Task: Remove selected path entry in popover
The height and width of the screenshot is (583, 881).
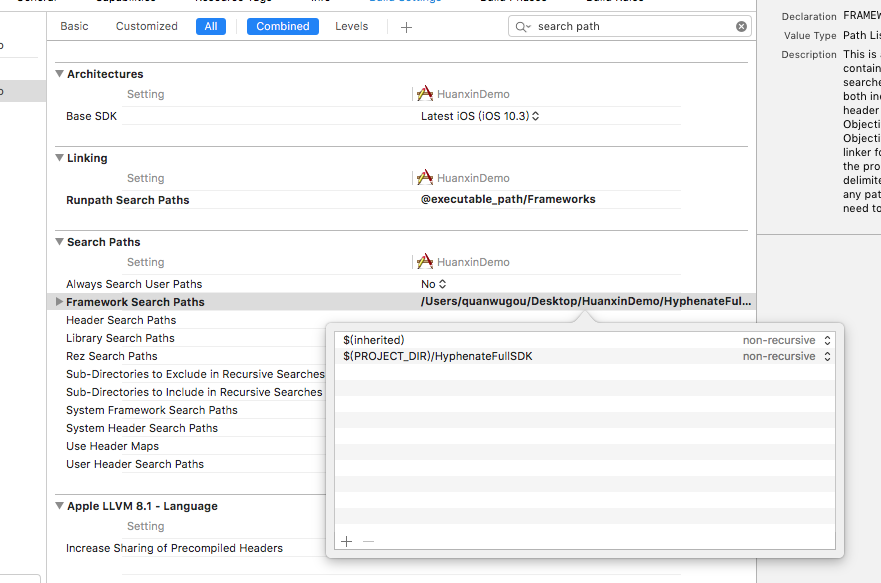Action: click(369, 541)
